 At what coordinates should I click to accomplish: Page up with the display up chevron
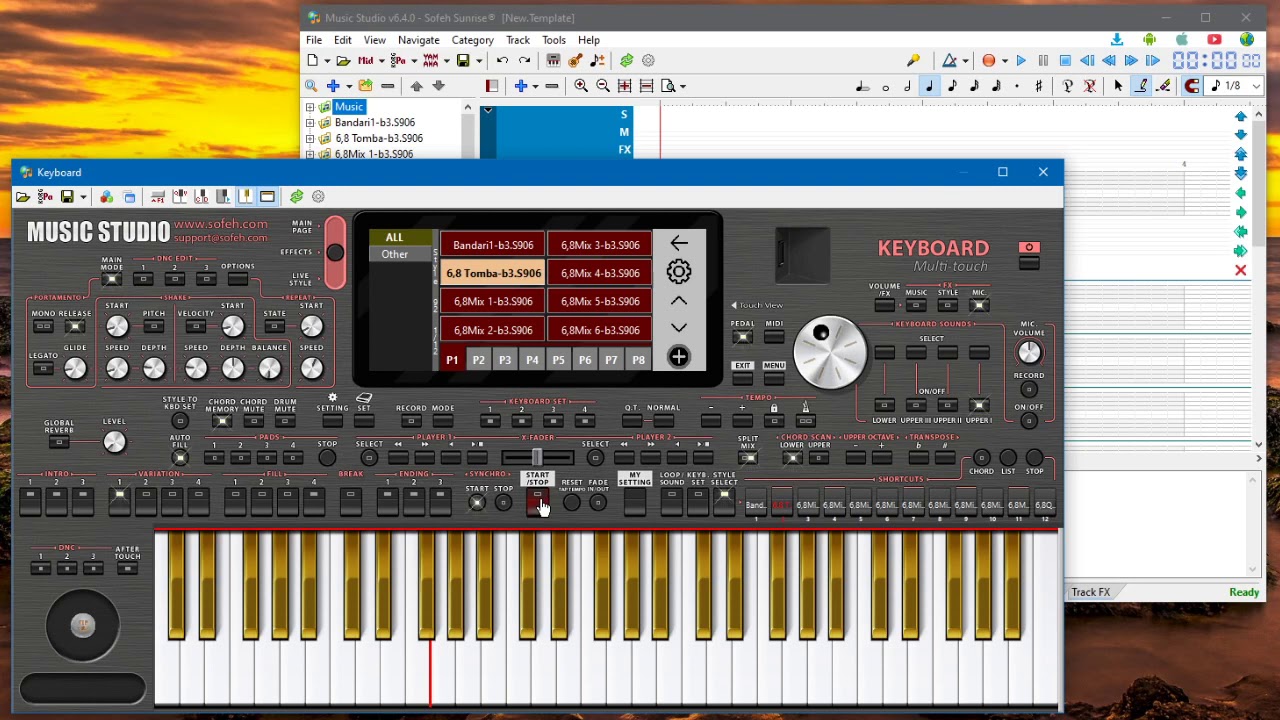679,301
